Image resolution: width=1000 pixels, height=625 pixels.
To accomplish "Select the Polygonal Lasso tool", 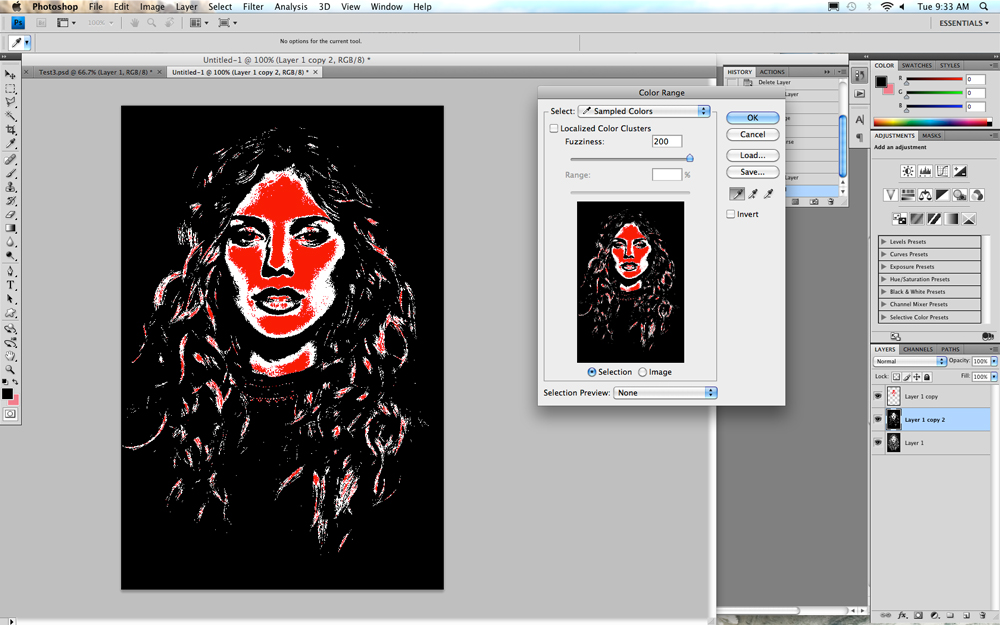I will [10, 102].
